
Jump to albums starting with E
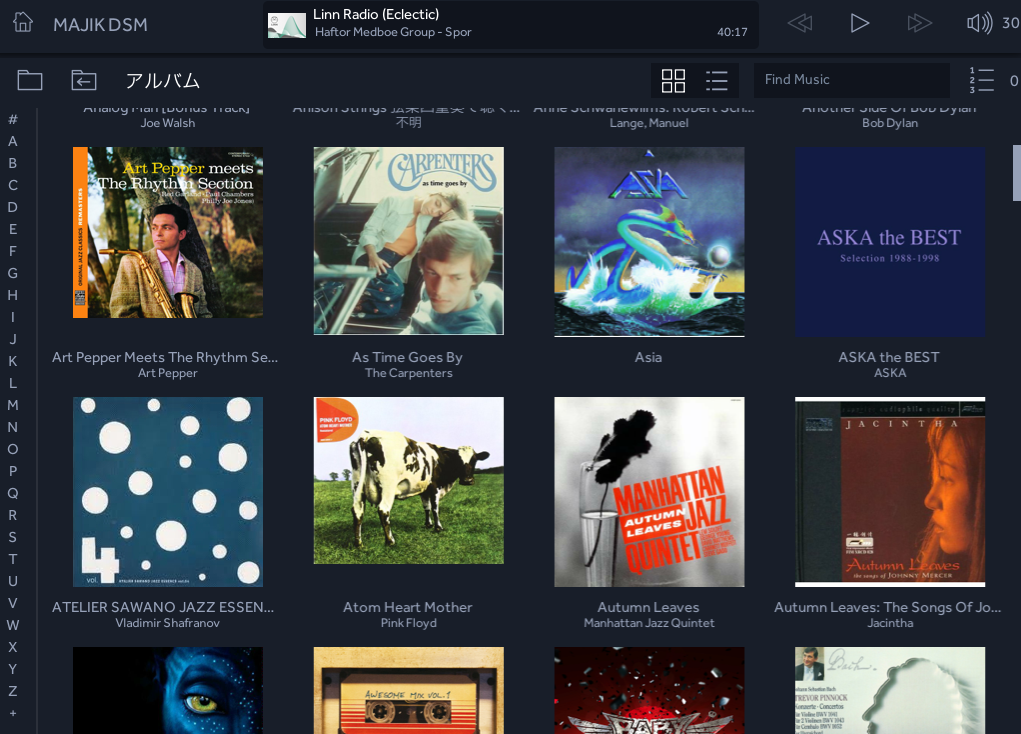click(13, 229)
